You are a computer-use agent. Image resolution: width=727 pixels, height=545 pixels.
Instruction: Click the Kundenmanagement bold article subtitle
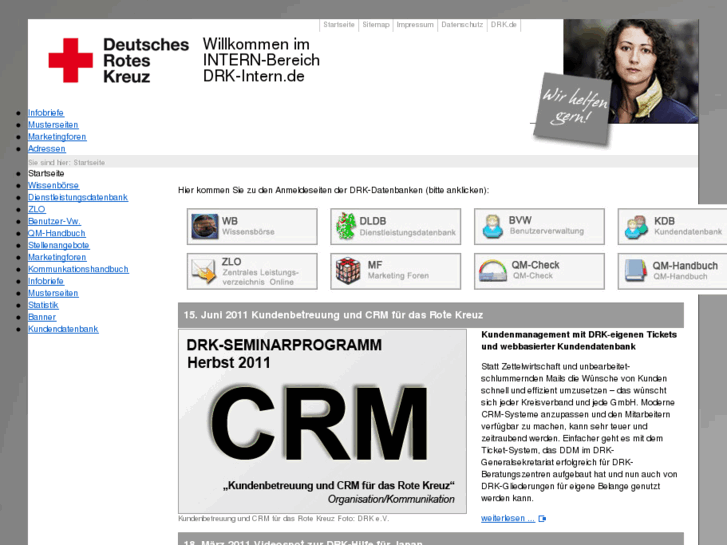(x=579, y=340)
